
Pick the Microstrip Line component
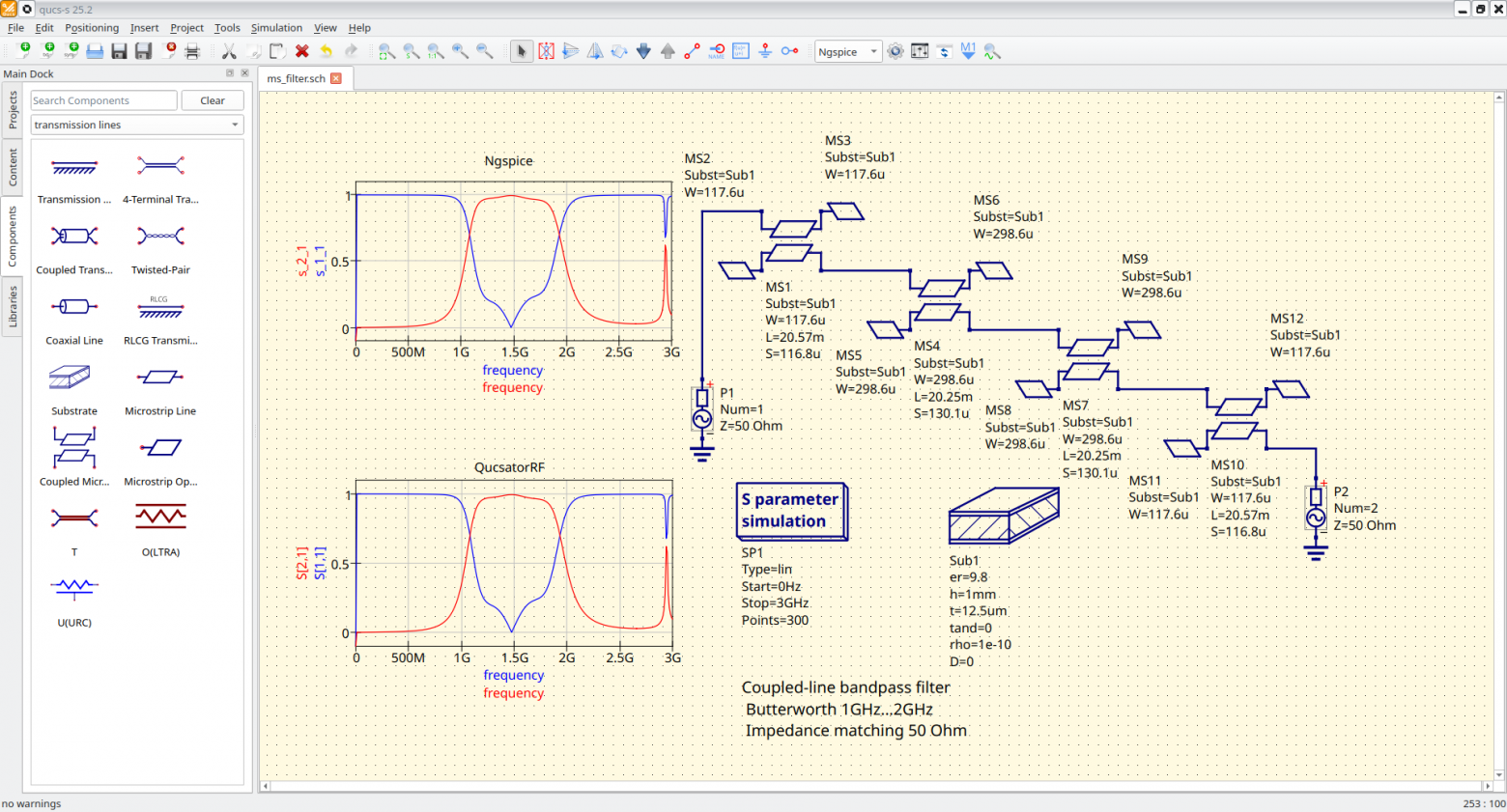[x=160, y=389]
